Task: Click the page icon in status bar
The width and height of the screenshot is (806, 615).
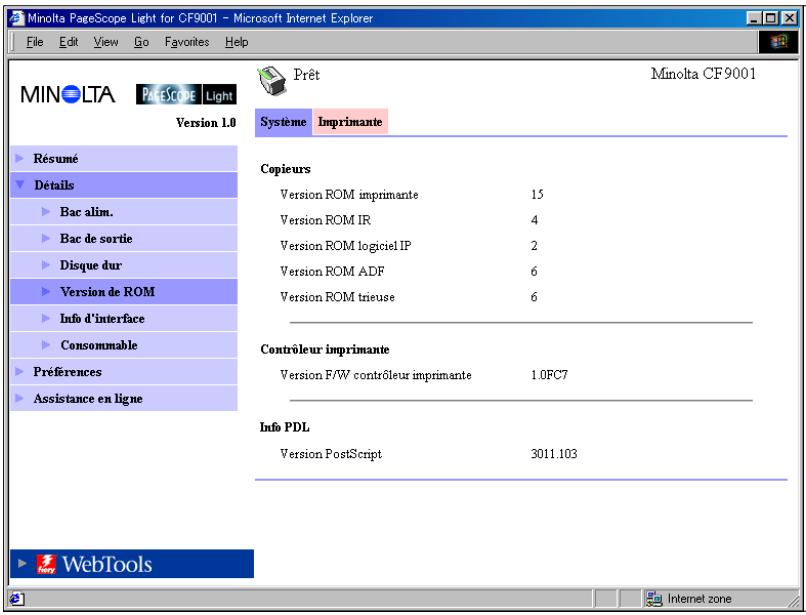Action: [x=16, y=599]
